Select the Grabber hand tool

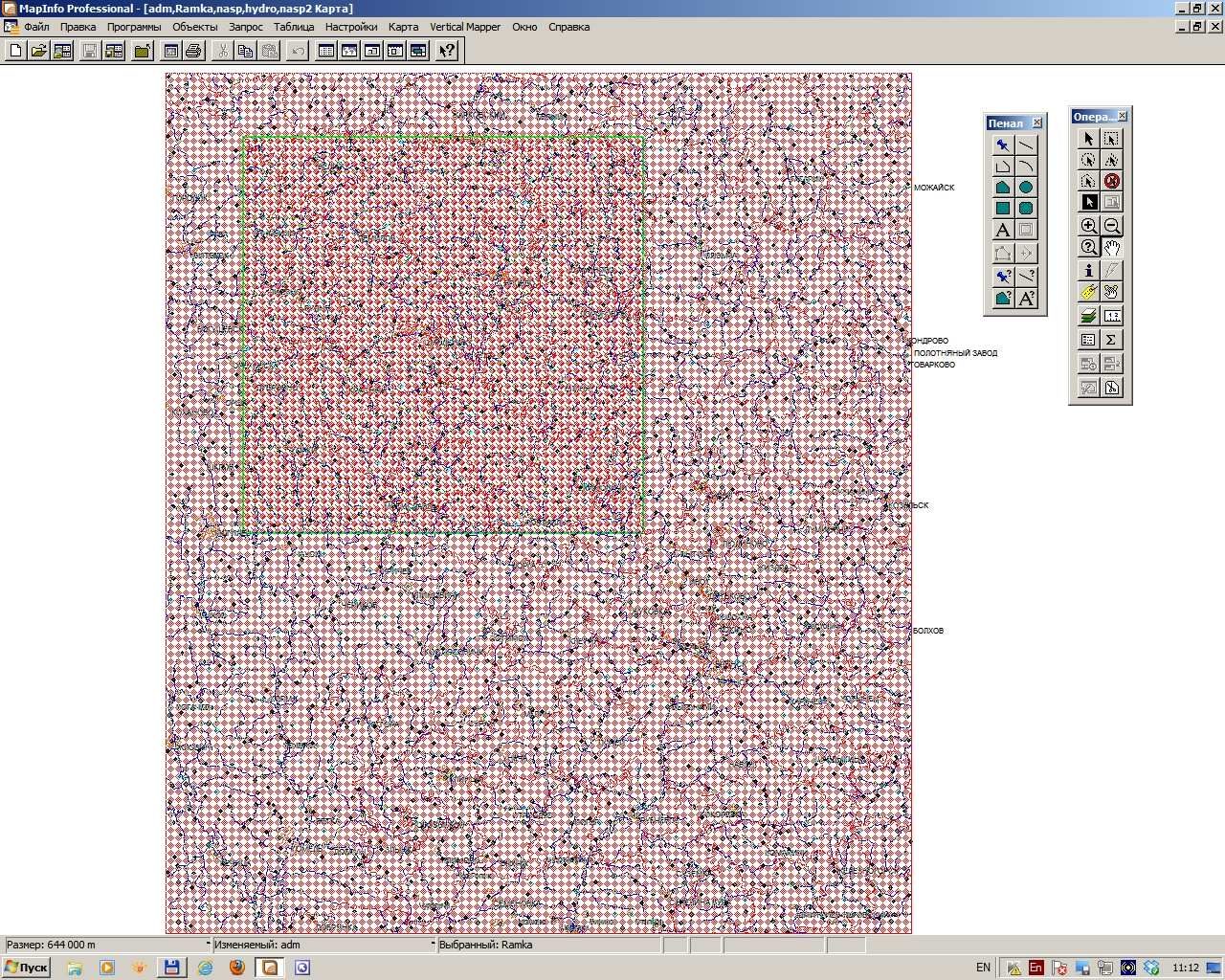coord(1111,248)
